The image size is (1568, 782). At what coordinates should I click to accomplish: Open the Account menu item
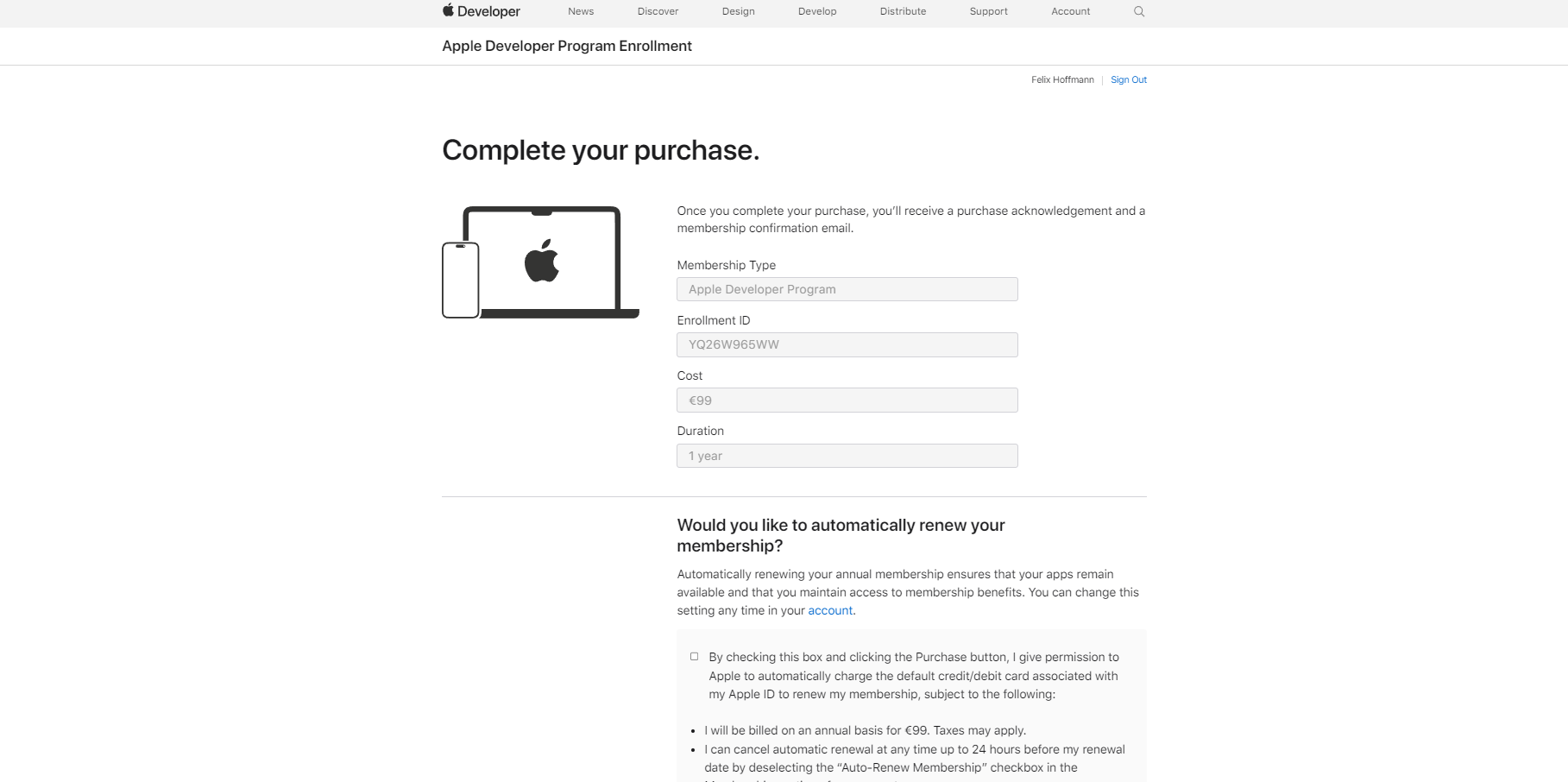[1070, 11]
